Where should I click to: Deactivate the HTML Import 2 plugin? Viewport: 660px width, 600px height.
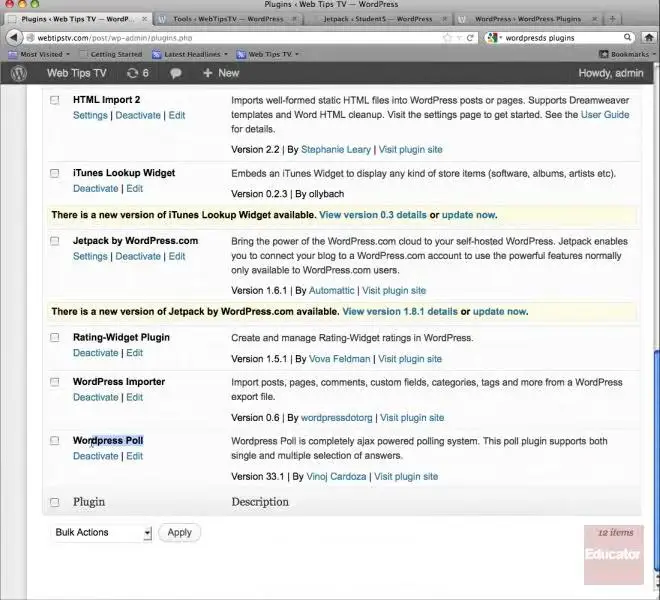click(138, 115)
